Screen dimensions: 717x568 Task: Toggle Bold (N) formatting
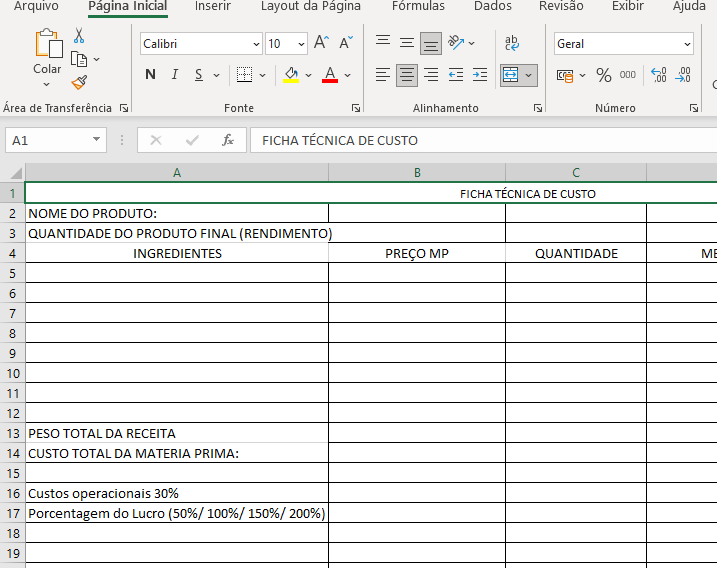pos(150,75)
